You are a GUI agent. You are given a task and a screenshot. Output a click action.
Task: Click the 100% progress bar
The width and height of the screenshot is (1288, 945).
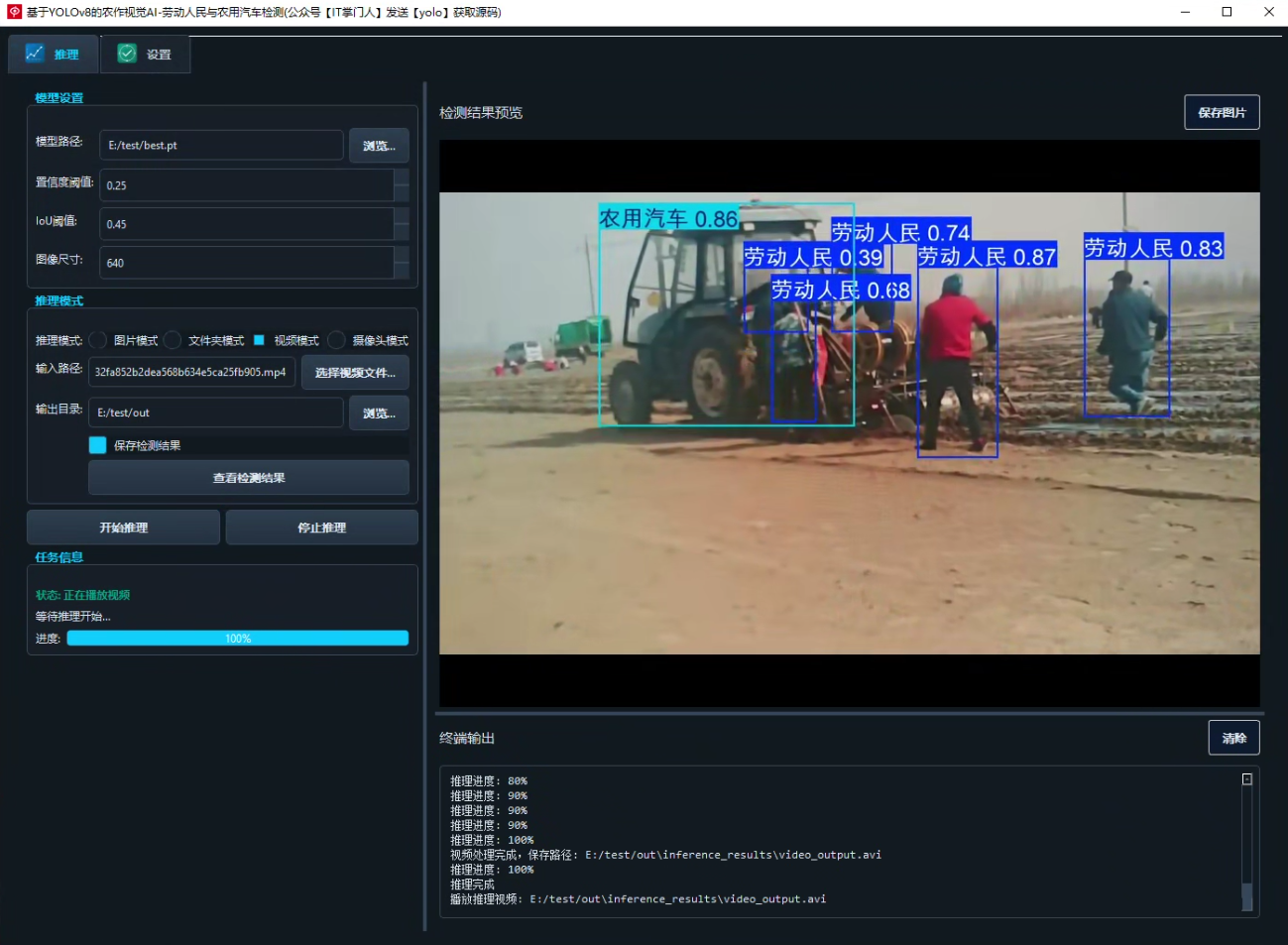point(238,639)
